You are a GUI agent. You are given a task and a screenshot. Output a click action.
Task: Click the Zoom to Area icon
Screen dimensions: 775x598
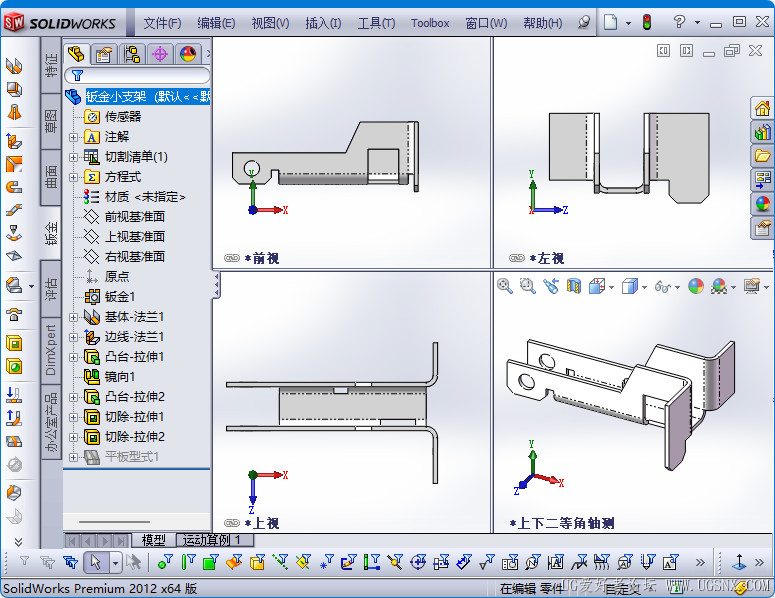(528, 286)
